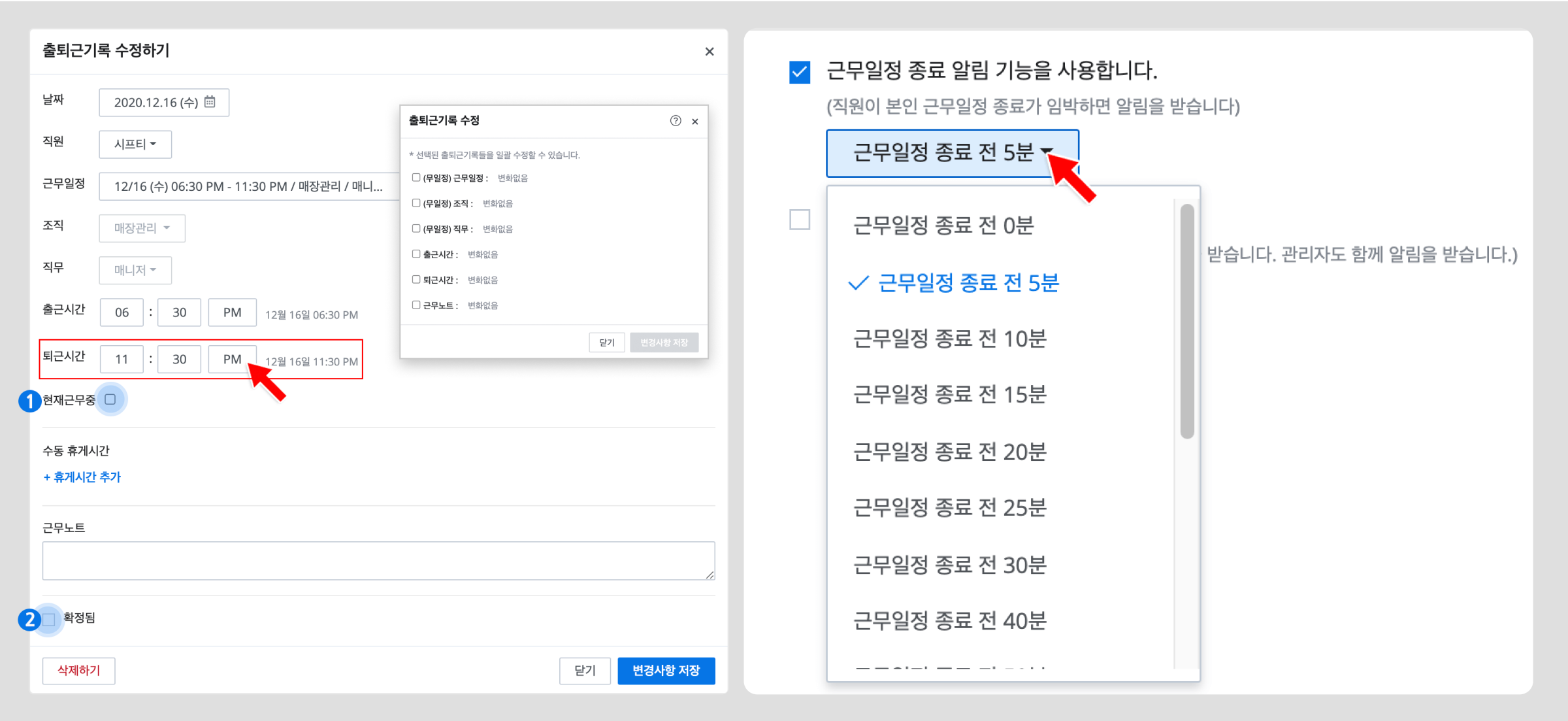Close the 출퇴근기록 수정 popup
Image resolution: width=1568 pixels, height=721 pixels.
[x=695, y=122]
